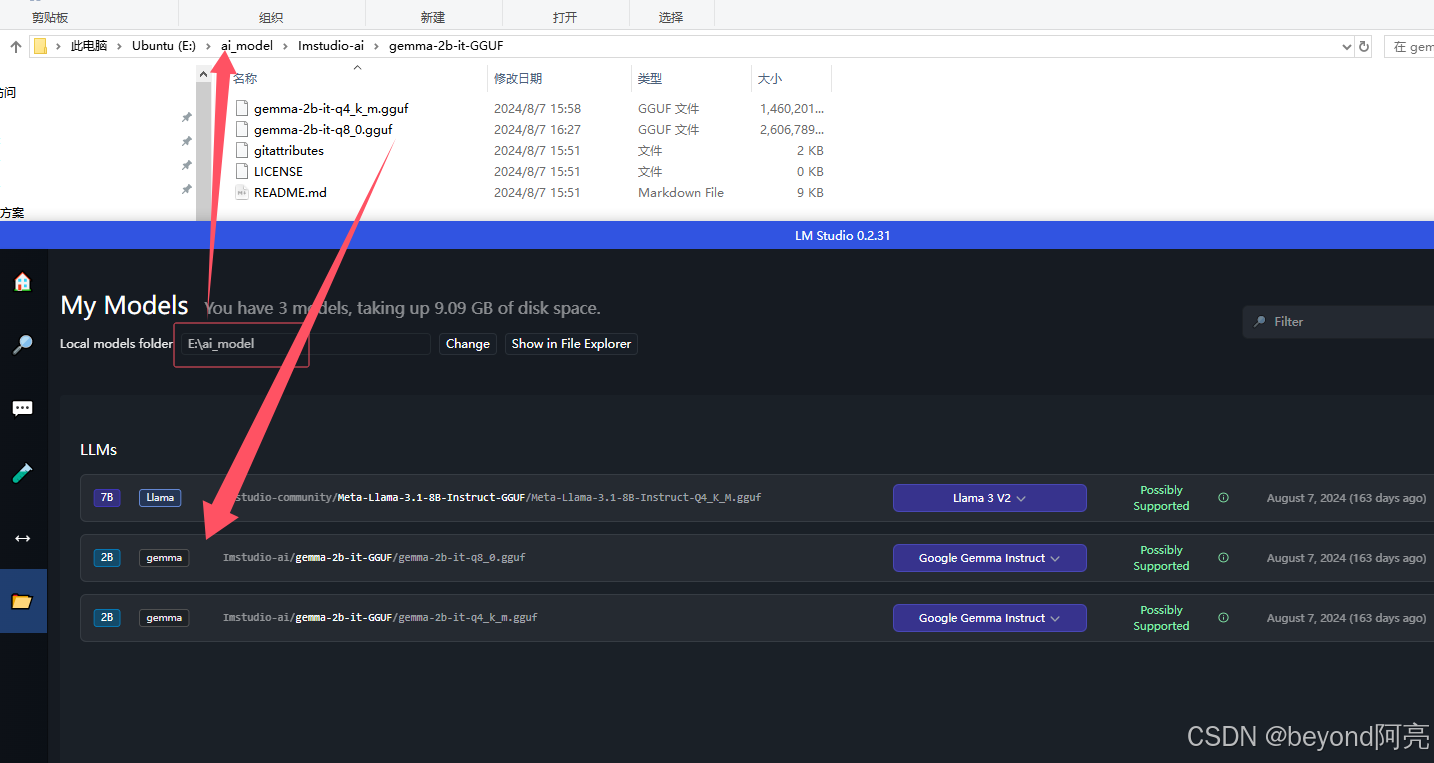Click gemma-2b-it-GGUF in the breadcrumb

[445, 46]
